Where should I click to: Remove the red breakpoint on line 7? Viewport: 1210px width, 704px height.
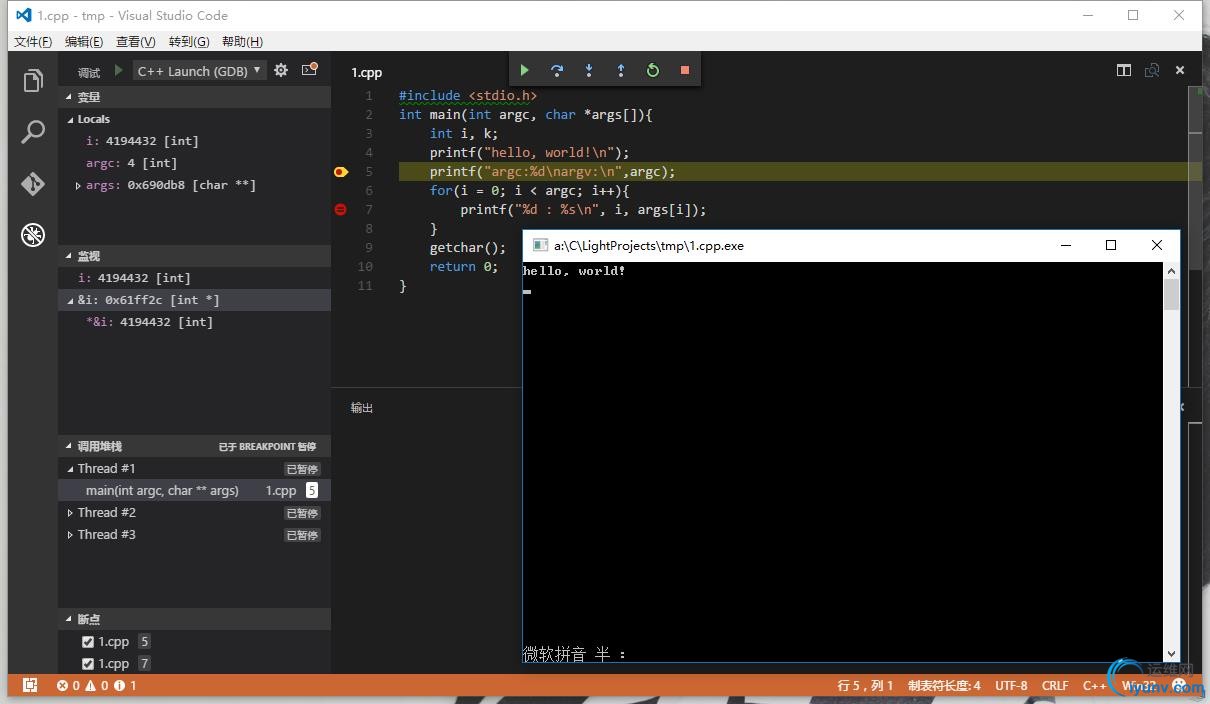click(x=340, y=210)
